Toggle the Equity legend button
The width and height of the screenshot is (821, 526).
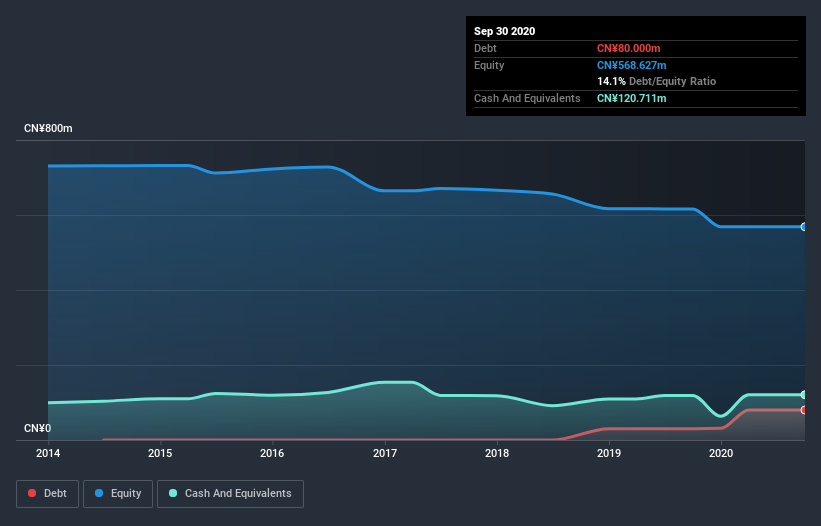tap(118, 494)
